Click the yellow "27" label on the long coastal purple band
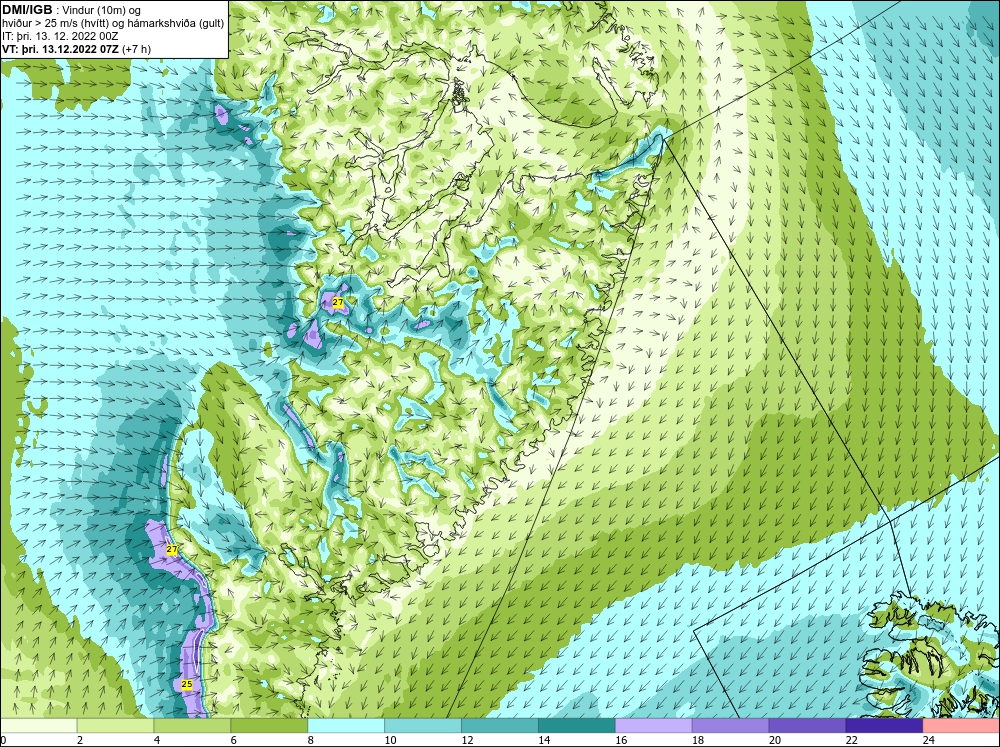 pos(172,549)
